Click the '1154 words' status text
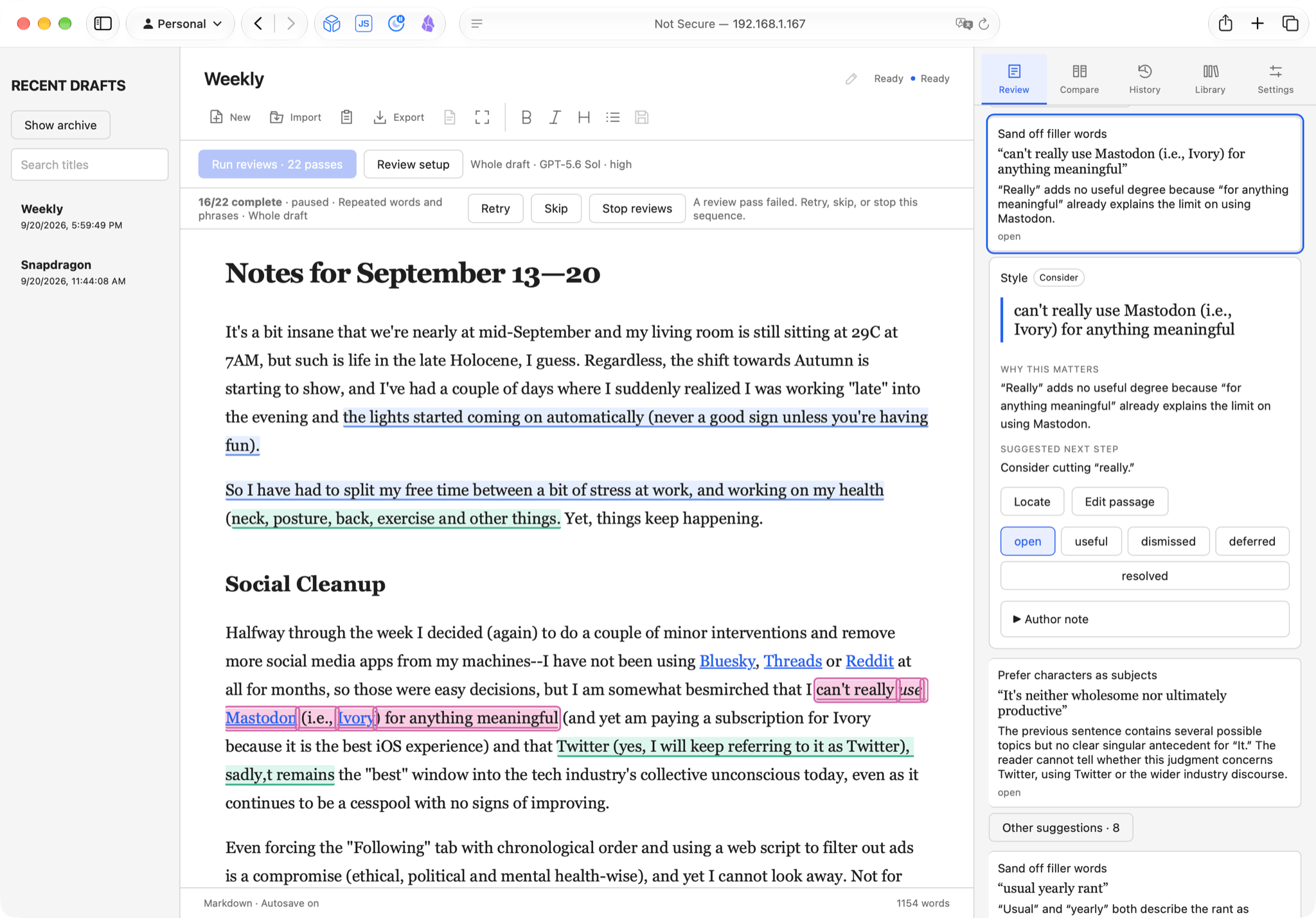Viewport: 1316px width, 918px height. (x=922, y=903)
